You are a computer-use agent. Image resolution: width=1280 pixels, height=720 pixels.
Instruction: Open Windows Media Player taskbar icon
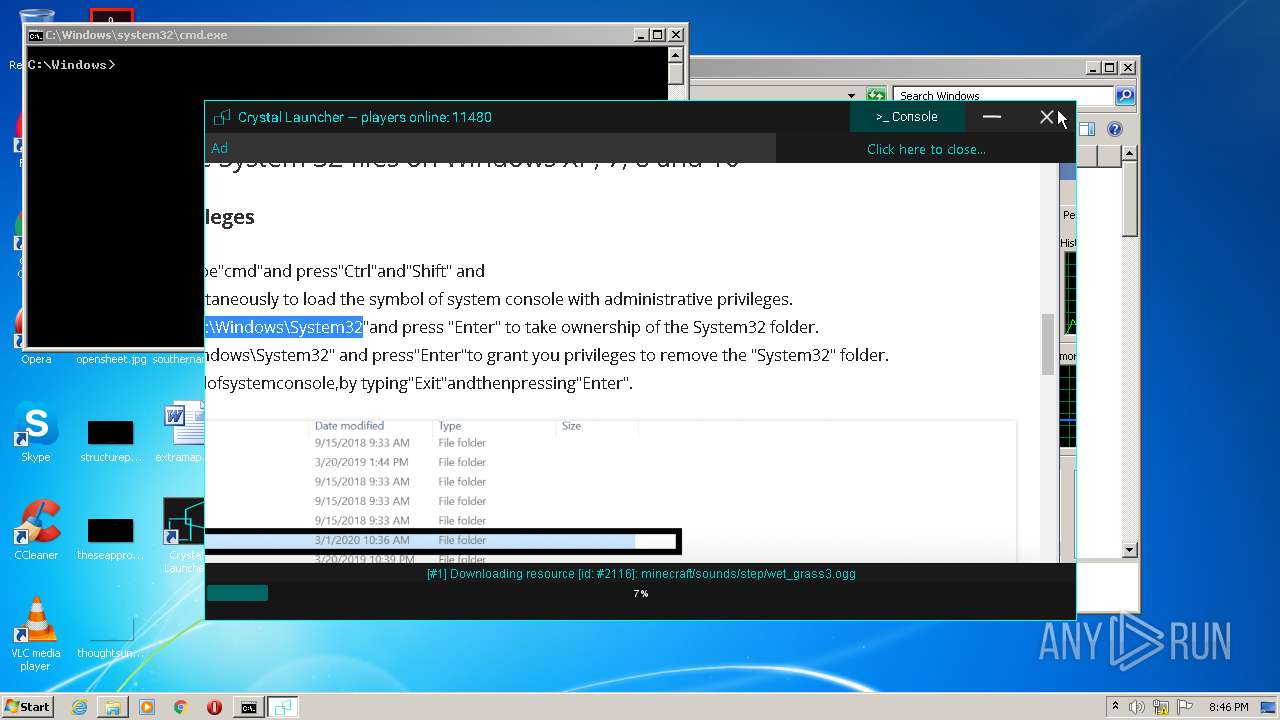coord(147,707)
